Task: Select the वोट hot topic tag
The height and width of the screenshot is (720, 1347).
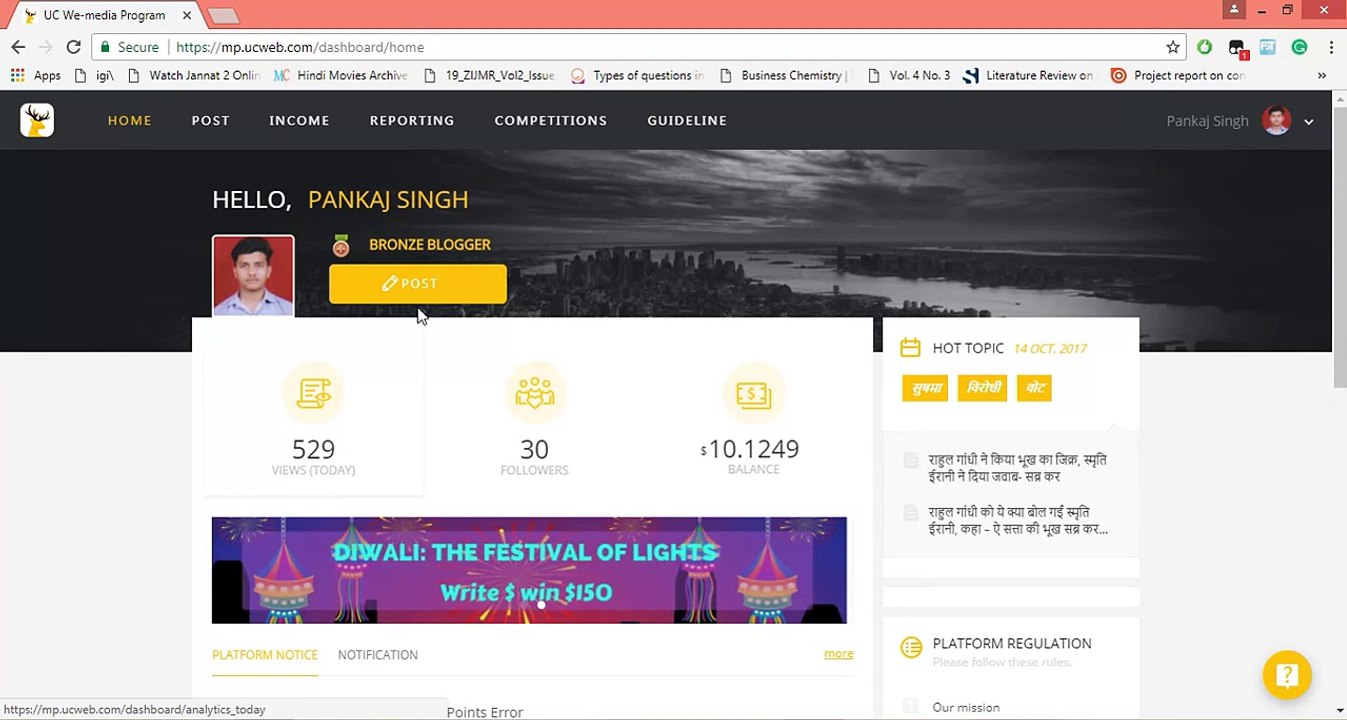Action: (x=1034, y=388)
